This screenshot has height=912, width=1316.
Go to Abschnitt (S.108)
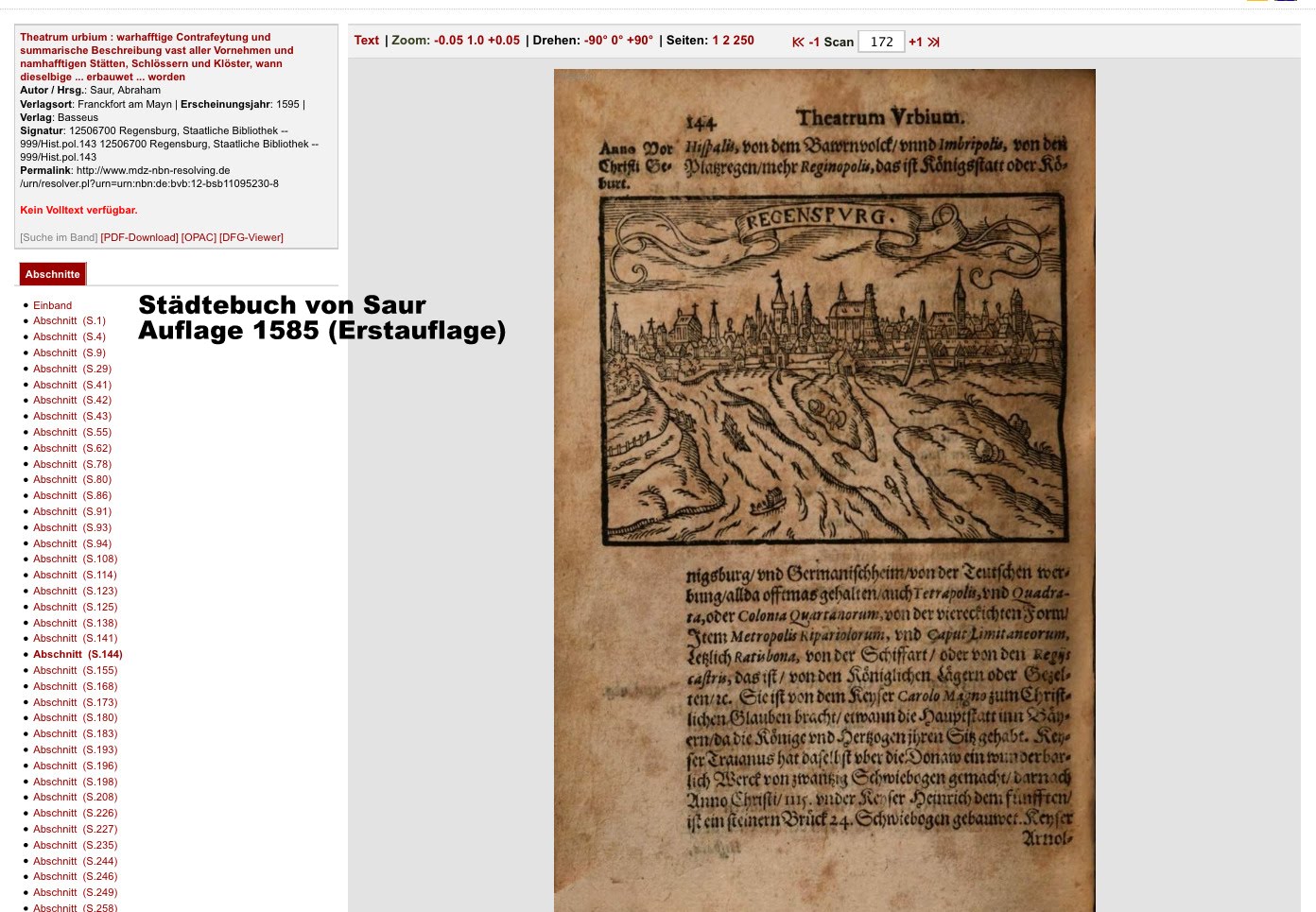click(x=76, y=559)
